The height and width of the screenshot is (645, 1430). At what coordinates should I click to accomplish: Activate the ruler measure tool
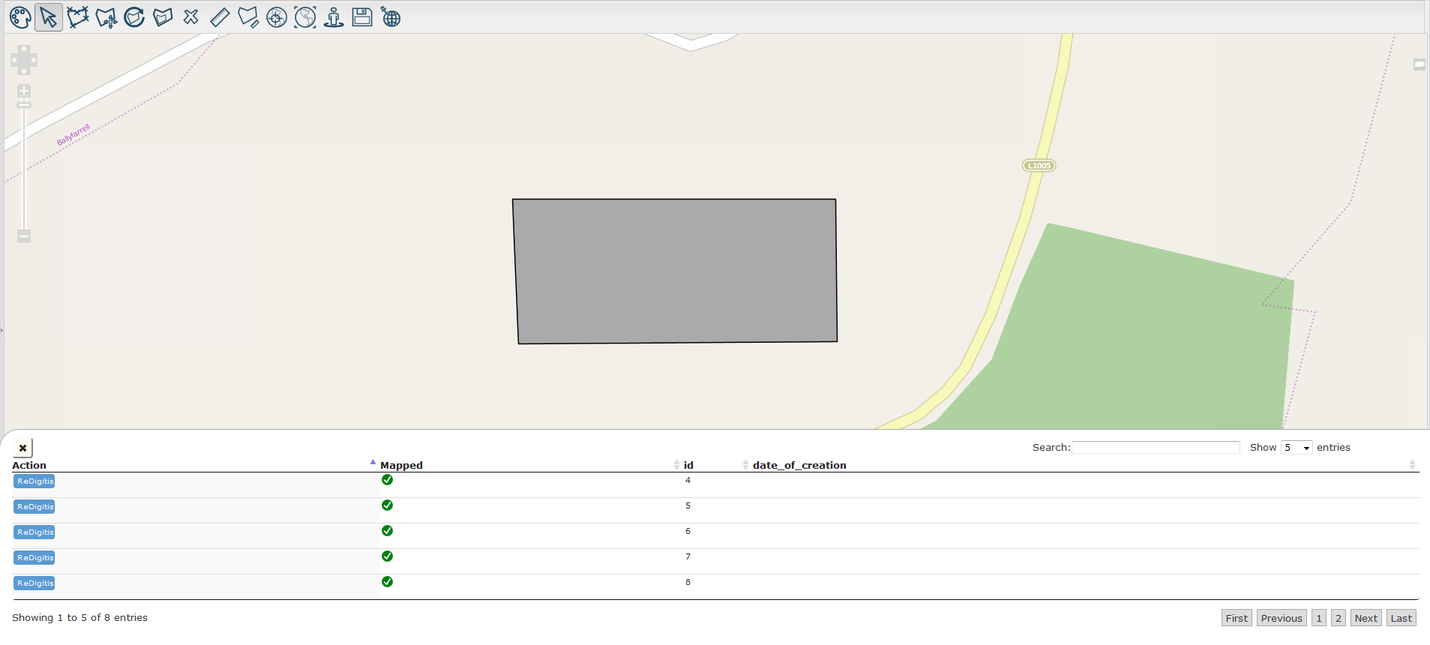(220, 17)
